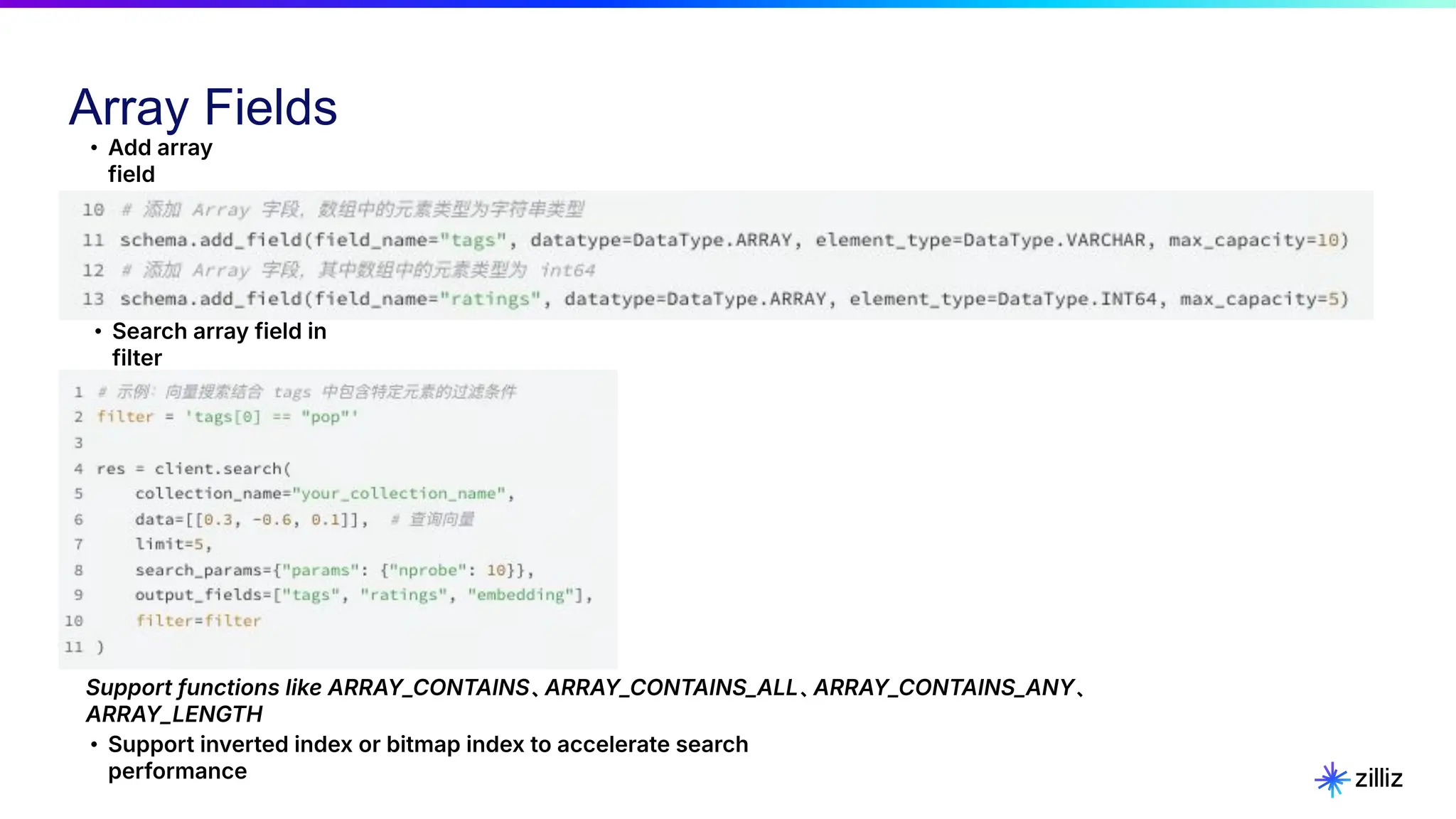Click the collection_name="your_collection_name" line

pyautogui.click(x=325, y=493)
